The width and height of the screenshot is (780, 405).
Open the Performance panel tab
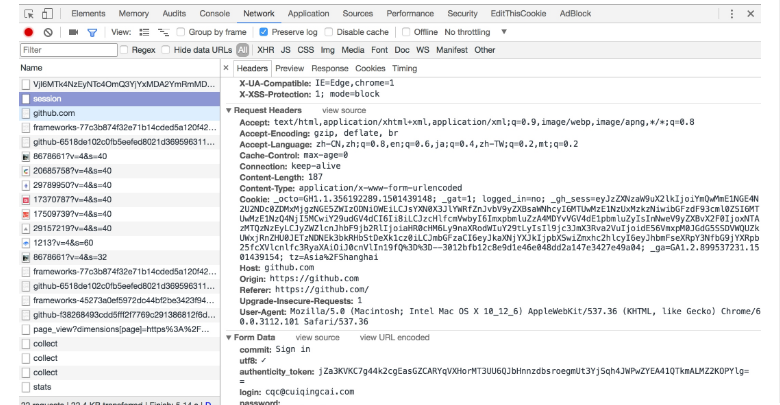click(410, 14)
